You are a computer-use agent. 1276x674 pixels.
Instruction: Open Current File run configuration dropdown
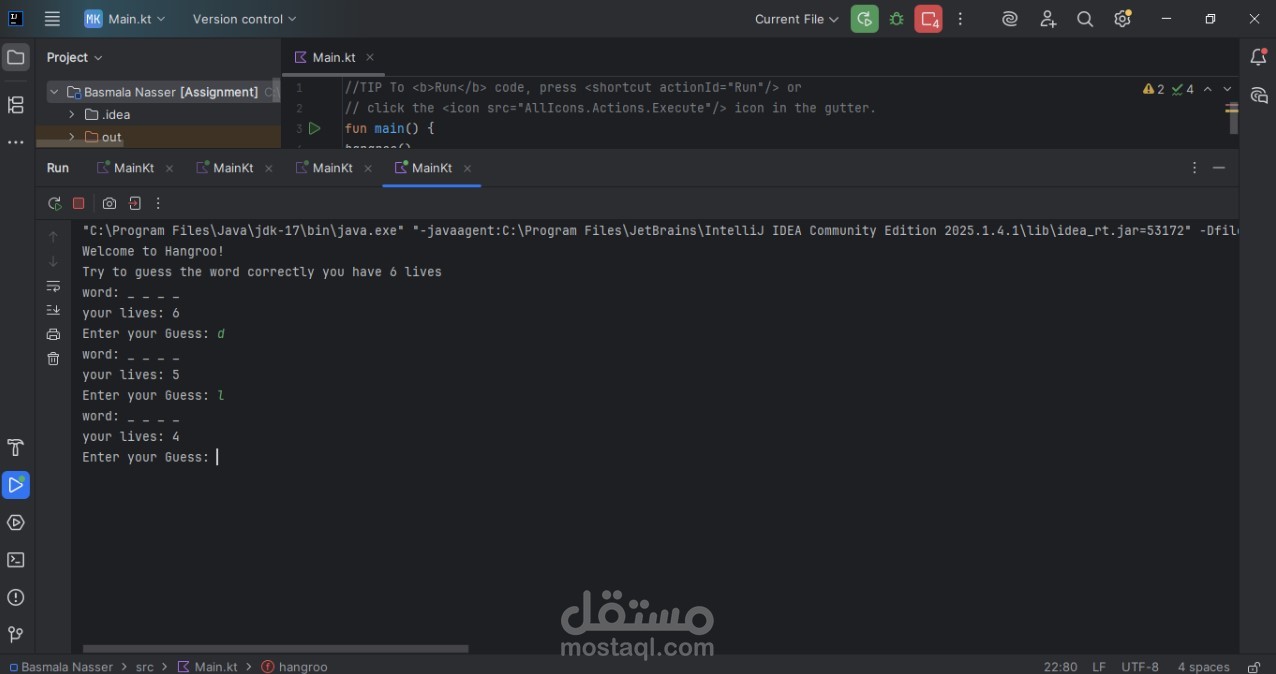(796, 19)
